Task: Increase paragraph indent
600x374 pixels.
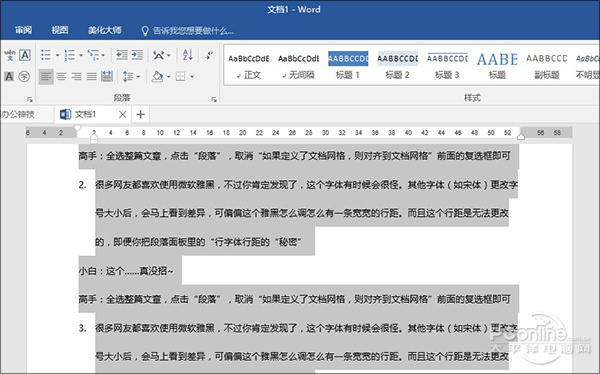Action: [137, 55]
